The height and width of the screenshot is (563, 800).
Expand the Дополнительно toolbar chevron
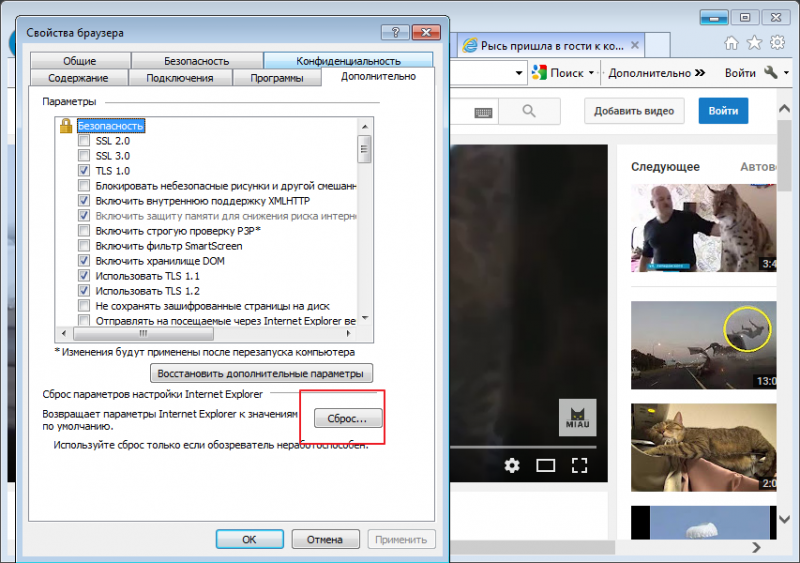pos(700,72)
